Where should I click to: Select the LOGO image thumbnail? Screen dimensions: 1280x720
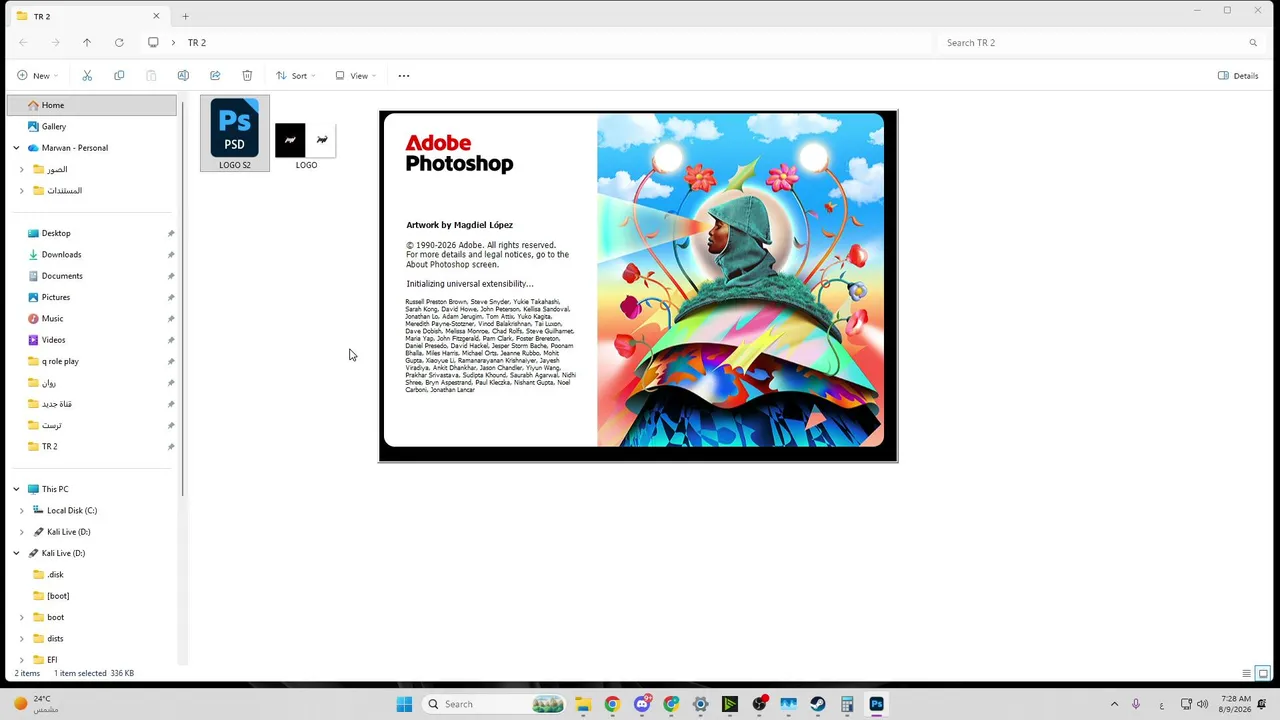pyautogui.click(x=306, y=141)
